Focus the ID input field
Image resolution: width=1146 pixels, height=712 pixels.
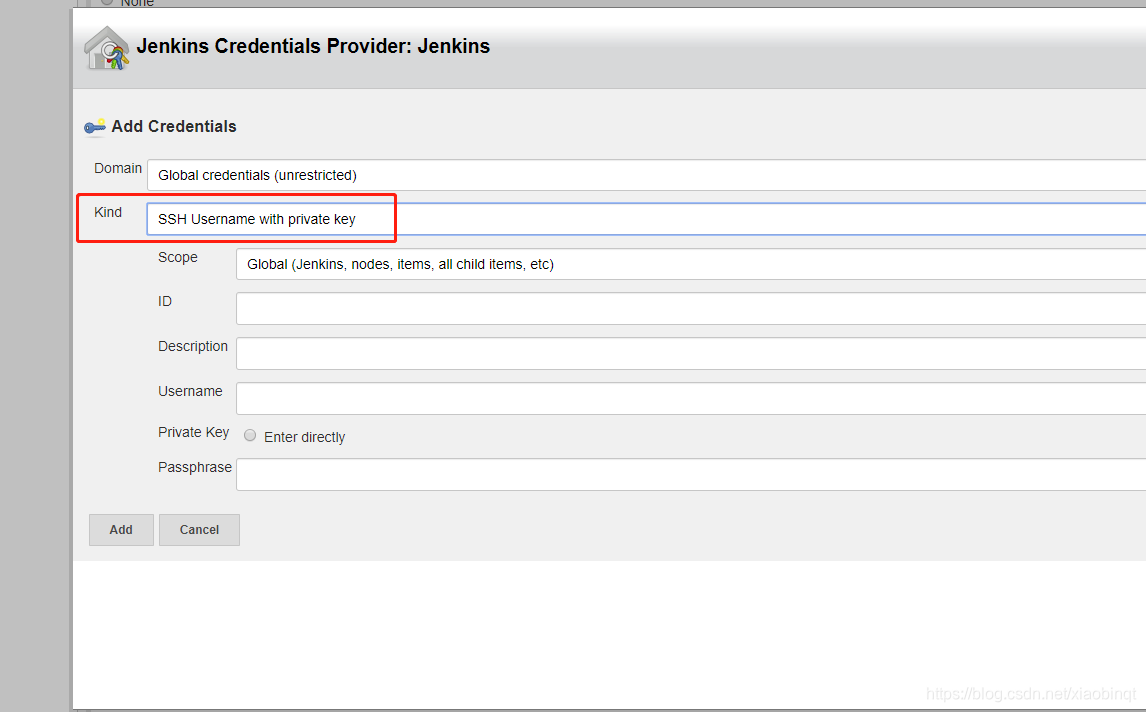[691, 308]
